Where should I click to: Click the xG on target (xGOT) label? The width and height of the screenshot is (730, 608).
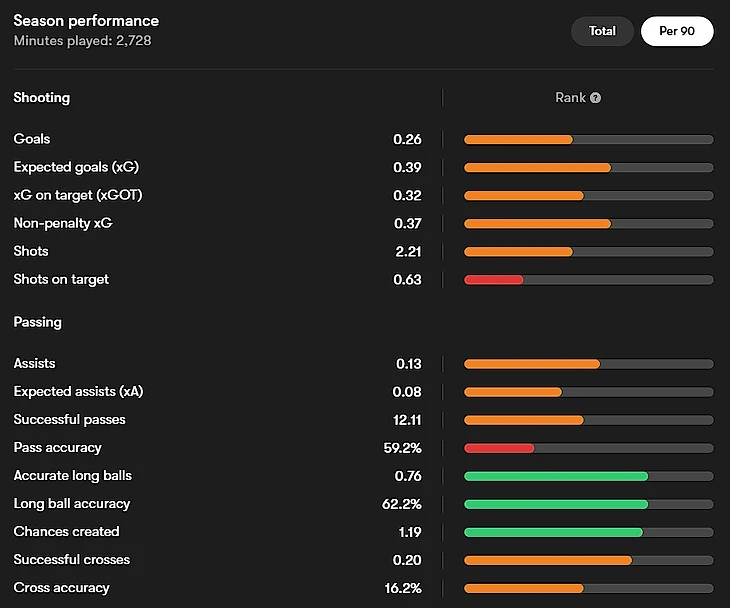78,195
